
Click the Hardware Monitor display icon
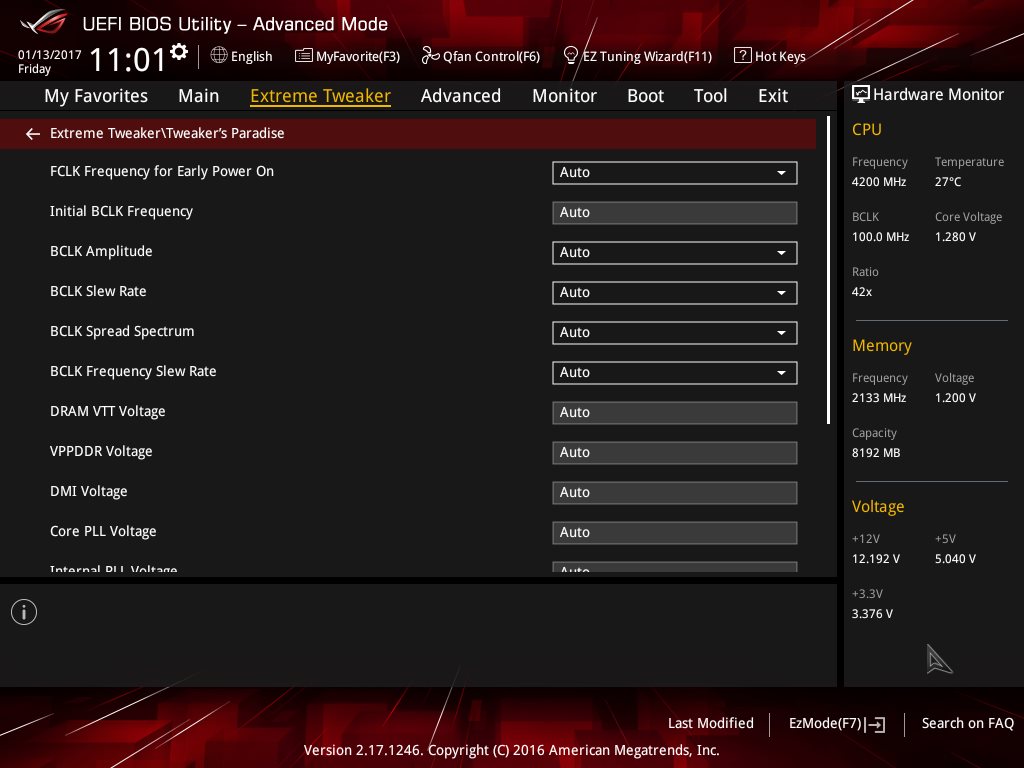point(861,95)
